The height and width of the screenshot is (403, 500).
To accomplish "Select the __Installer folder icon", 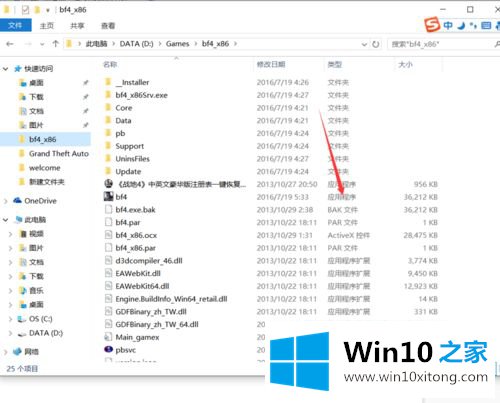I will 108,82.
